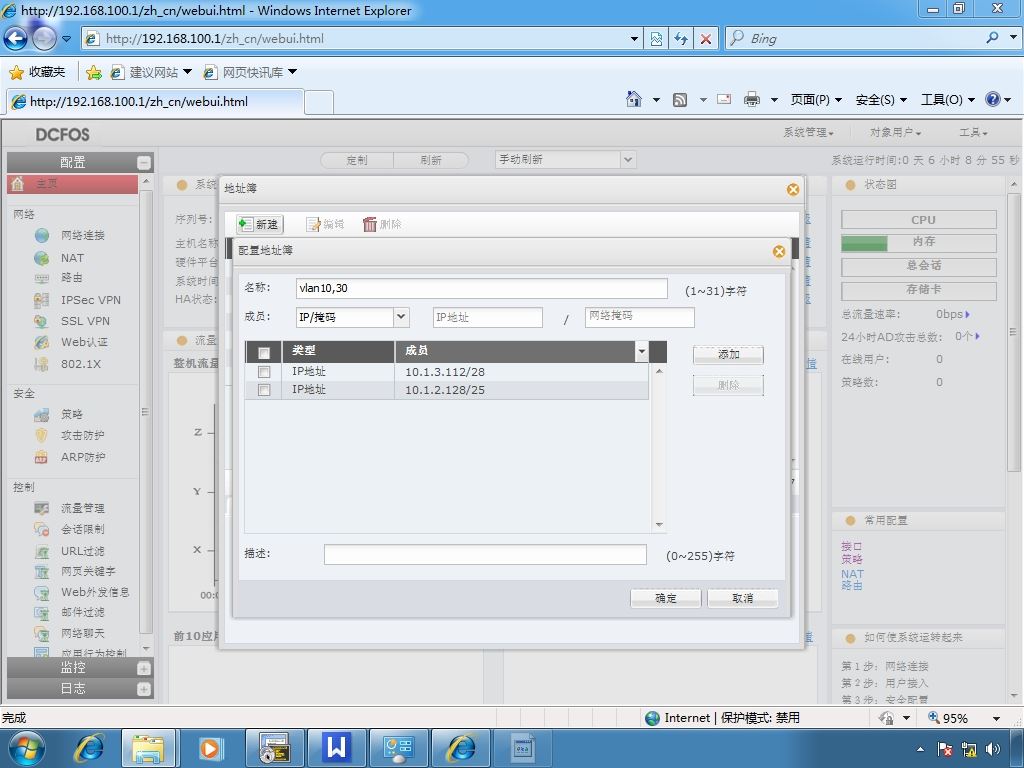This screenshot has height=768, width=1024.
Task: Open IE 页面(P) menu
Action: coord(816,99)
